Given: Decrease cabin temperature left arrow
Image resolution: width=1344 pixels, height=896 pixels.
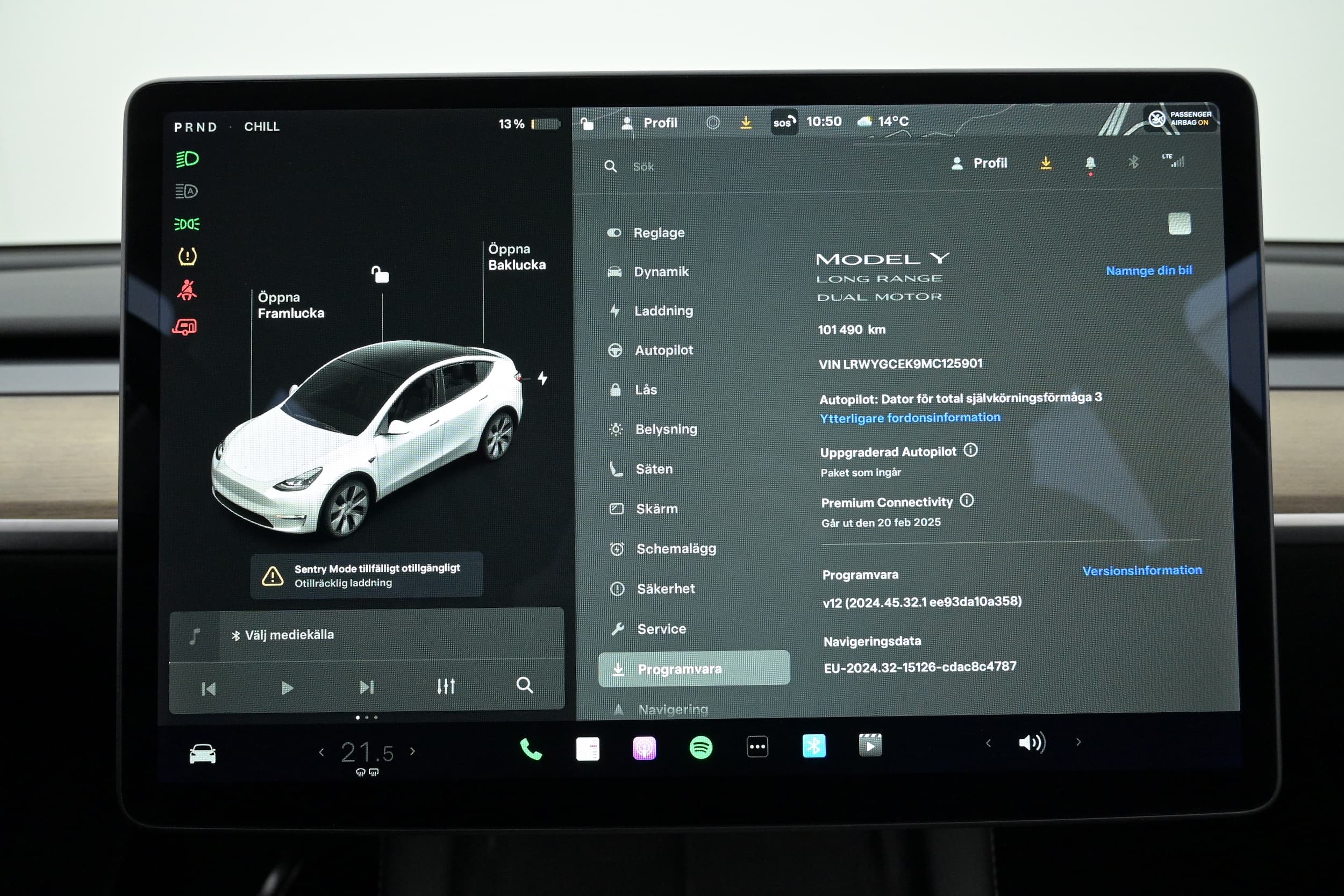Looking at the screenshot, I should 321,752.
